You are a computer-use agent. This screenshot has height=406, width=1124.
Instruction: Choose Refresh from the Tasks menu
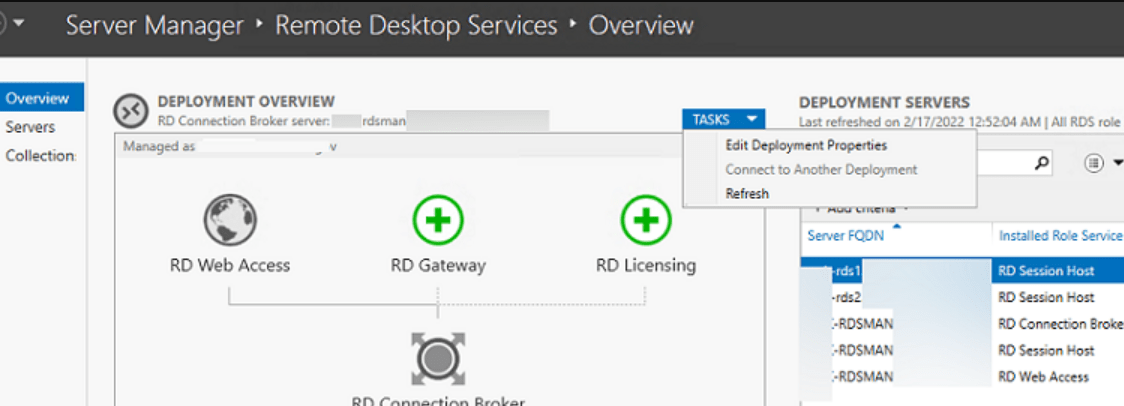point(747,194)
